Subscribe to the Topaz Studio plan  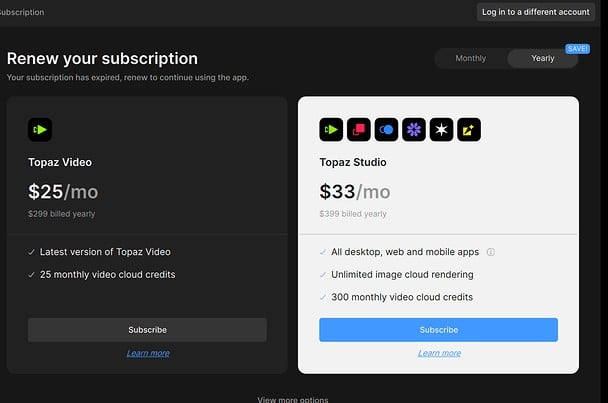pyautogui.click(x=438, y=330)
